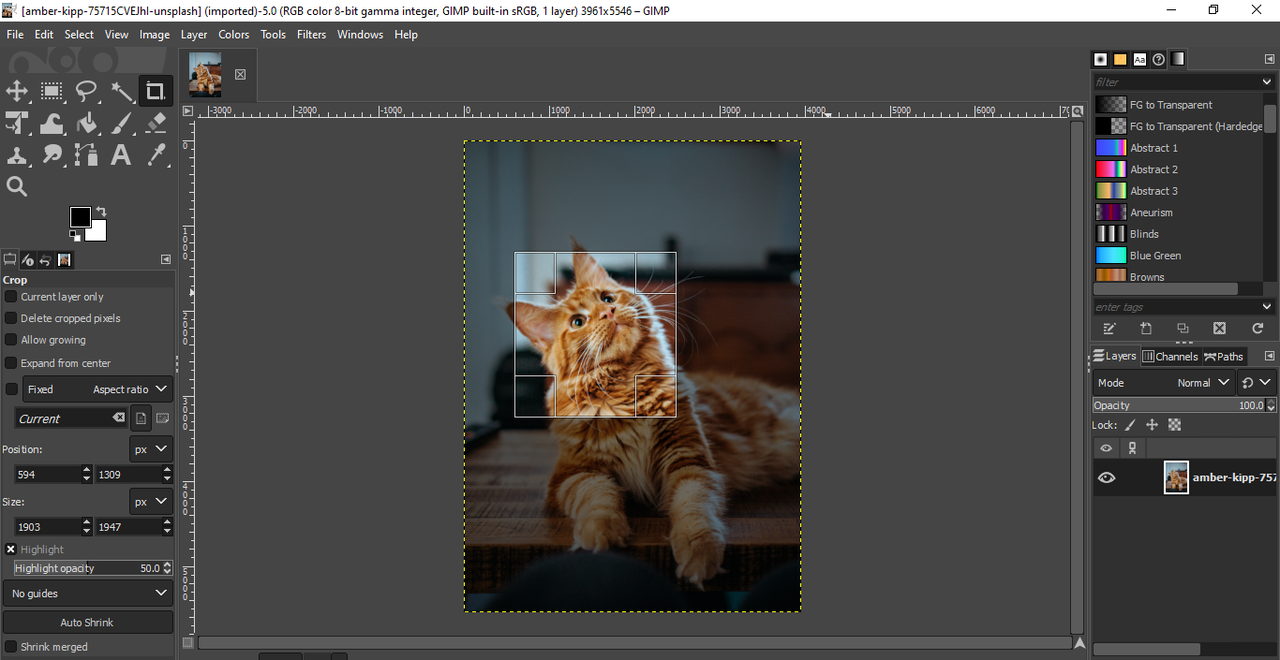This screenshot has width=1280, height=660.
Task: Open the Fixed Aspect ratio dropdown
Action: pos(98,389)
